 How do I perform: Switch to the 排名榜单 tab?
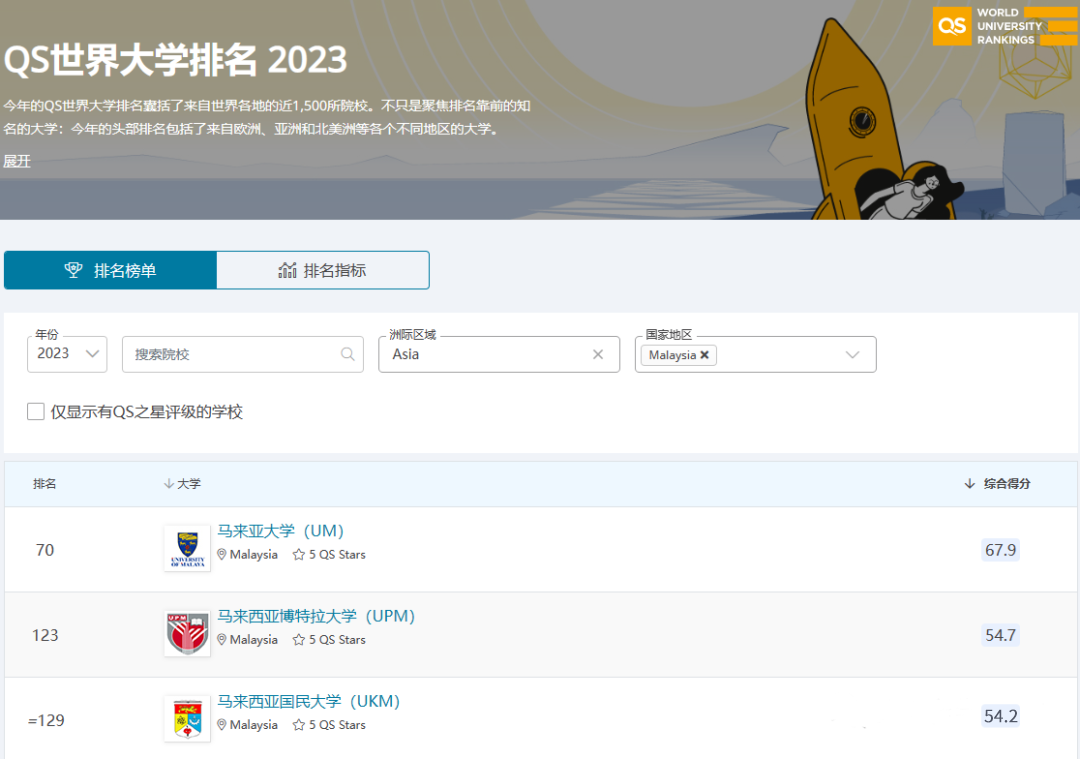[111, 269]
